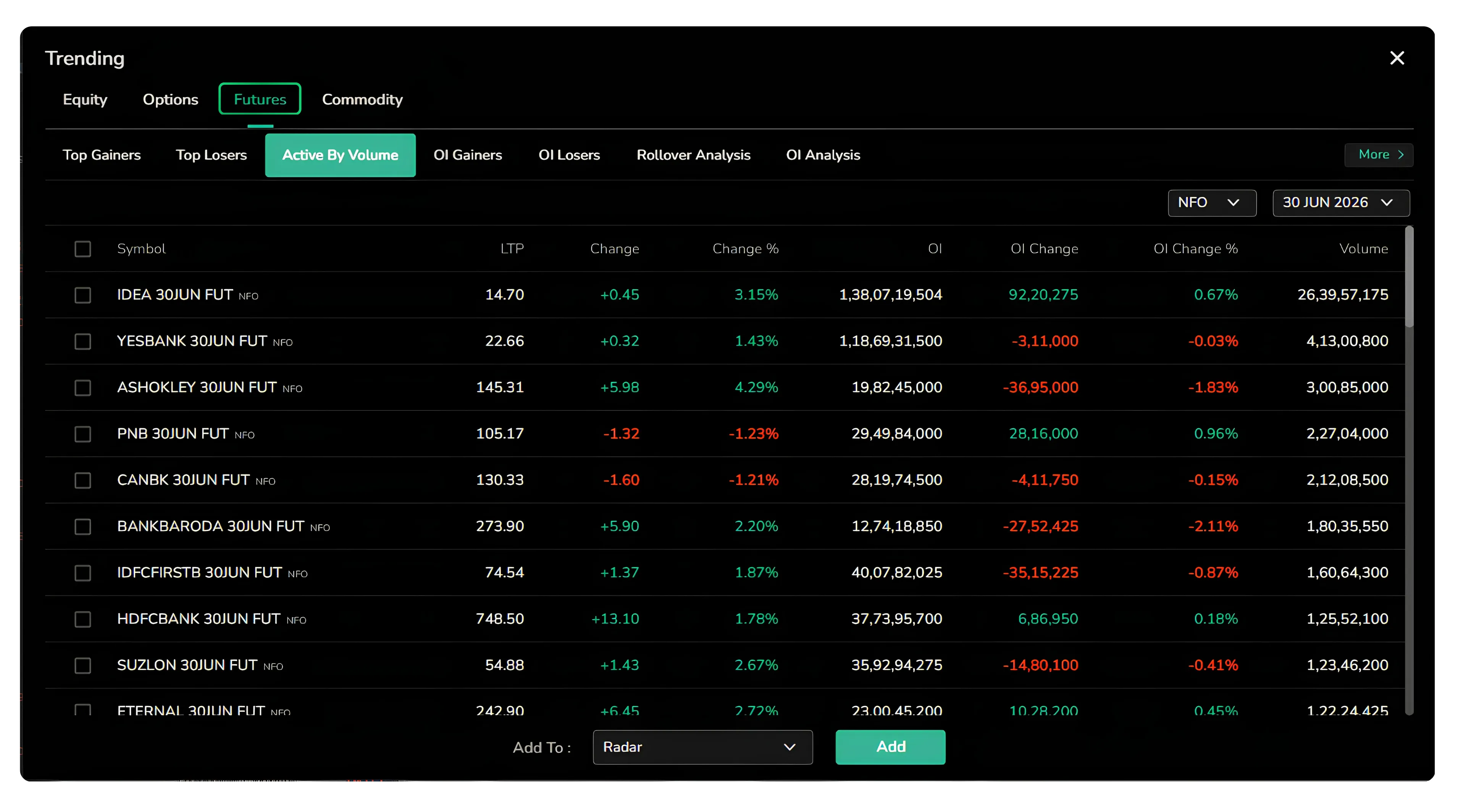
Task: Click the green Add button
Action: click(x=890, y=747)
